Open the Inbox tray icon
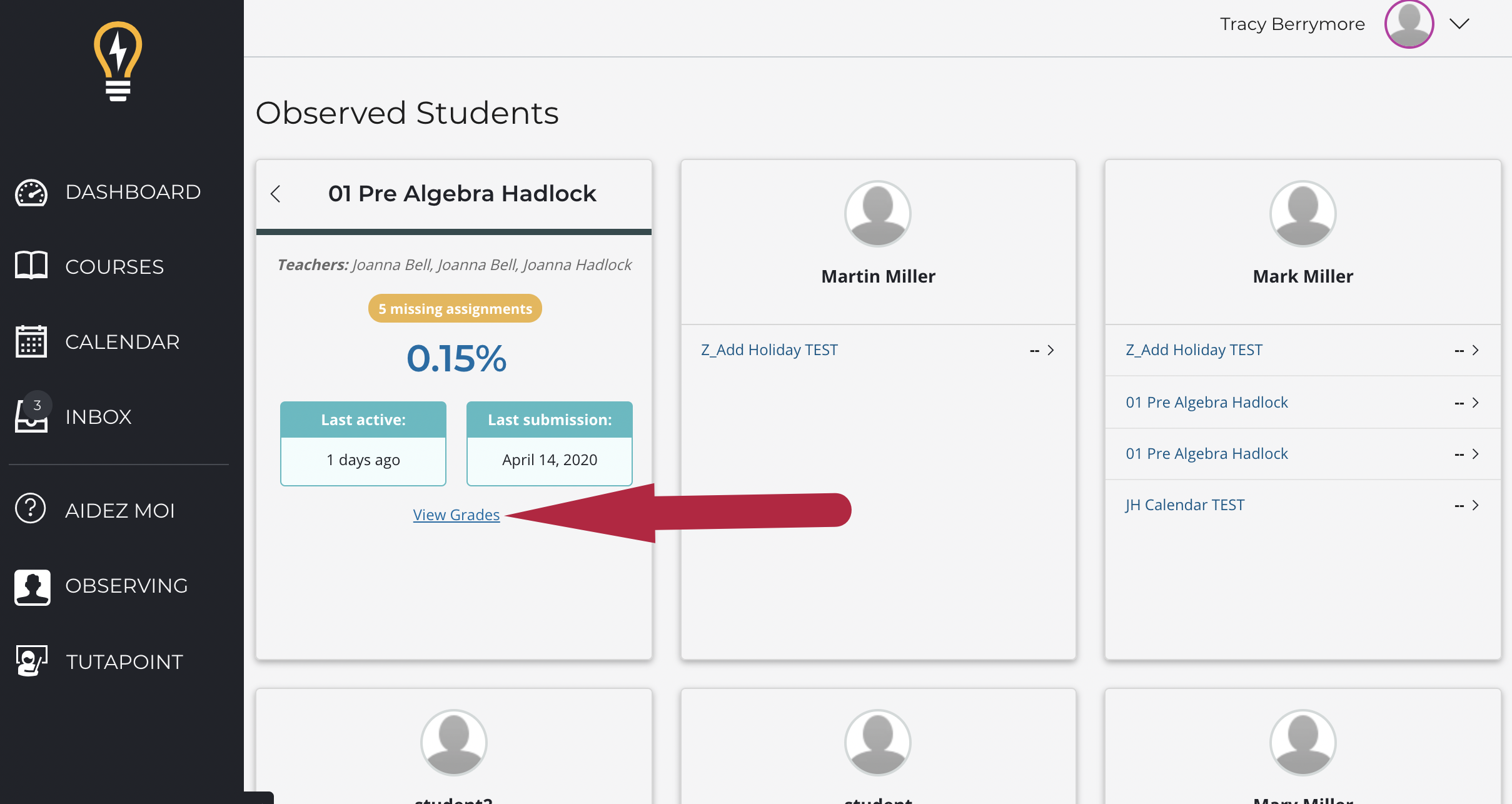This screenshot has height=804, width=1512. (x=31, y=415)
